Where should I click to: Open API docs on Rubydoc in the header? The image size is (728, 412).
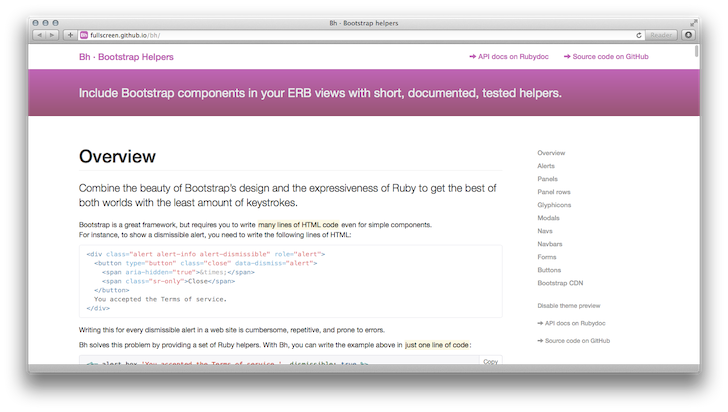pyautogui.click(x=509, y=57)
